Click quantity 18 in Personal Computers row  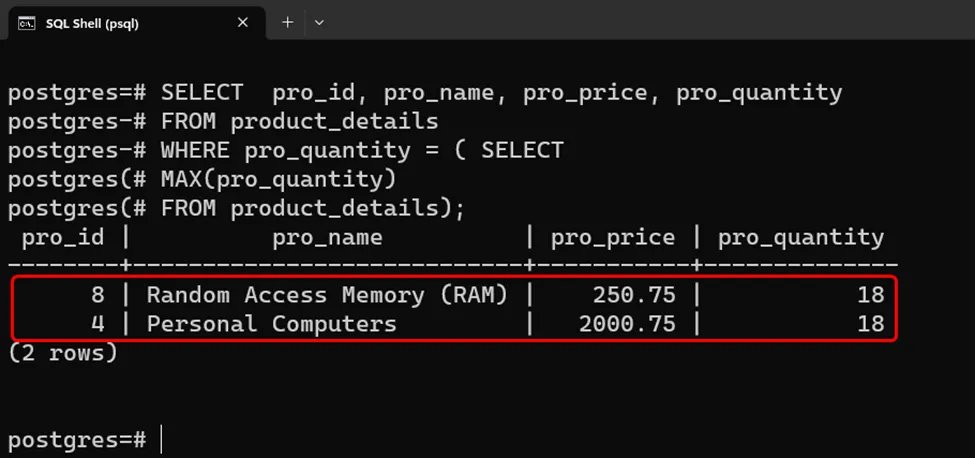tap(870, 324)
